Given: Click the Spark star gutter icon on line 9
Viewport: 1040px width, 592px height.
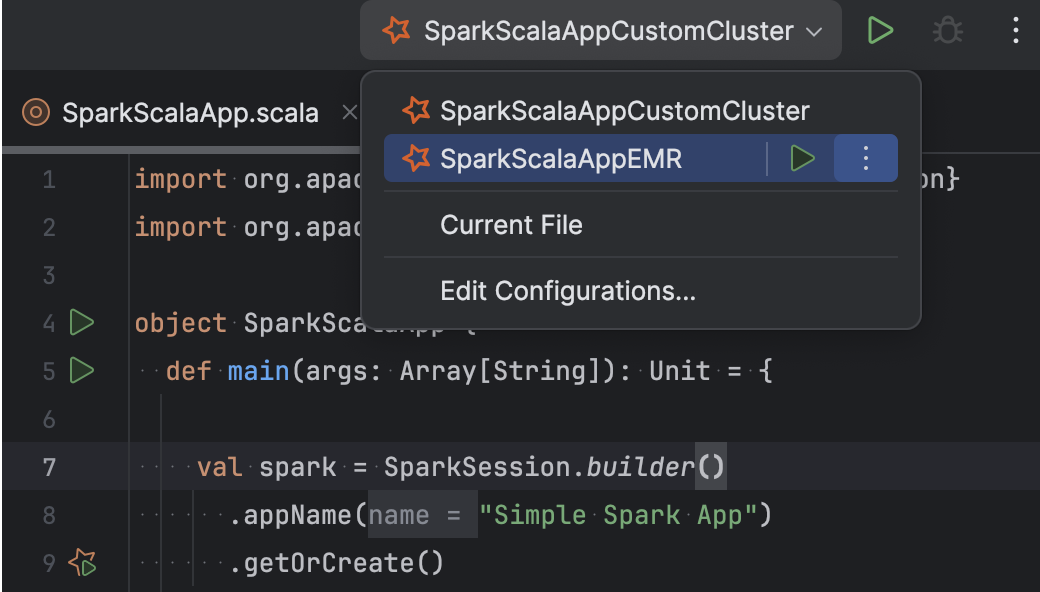Looking at the screenshot, I should [x=83, y=562].
